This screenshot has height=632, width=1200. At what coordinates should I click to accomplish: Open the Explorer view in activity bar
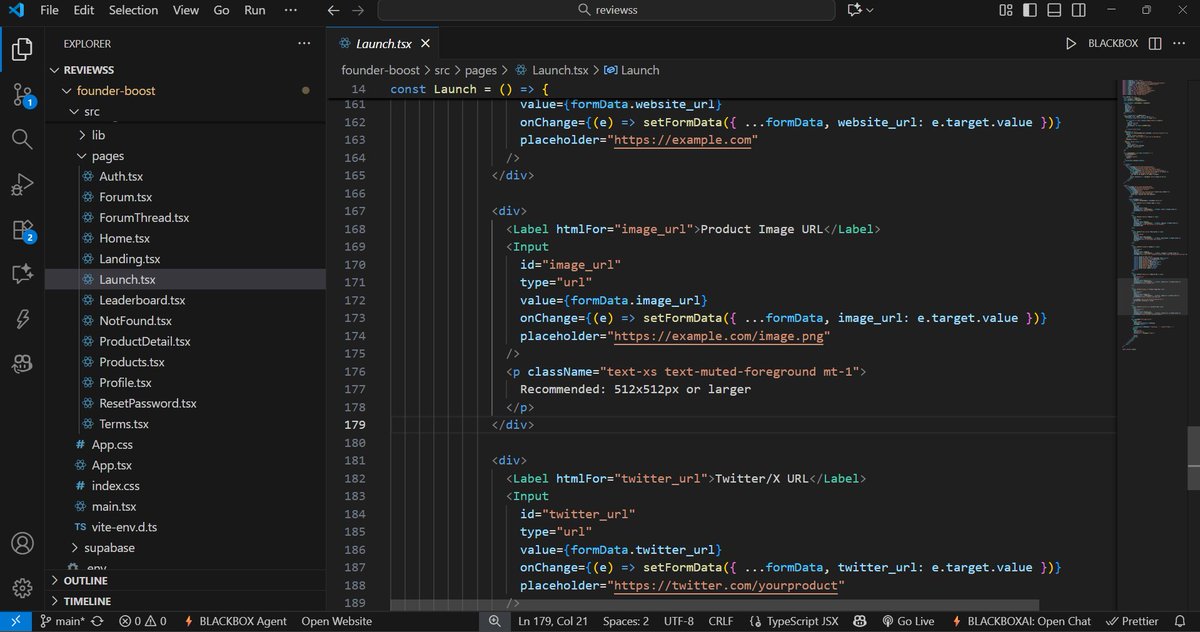pyautogui.click(x=22, y=48)
